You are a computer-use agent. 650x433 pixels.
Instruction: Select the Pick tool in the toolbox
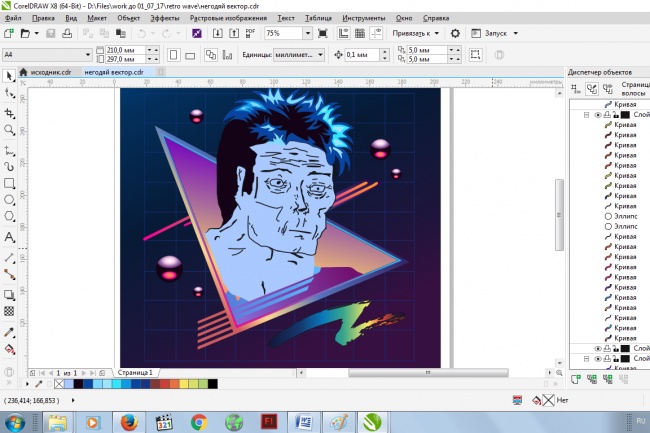coord(9,76)
